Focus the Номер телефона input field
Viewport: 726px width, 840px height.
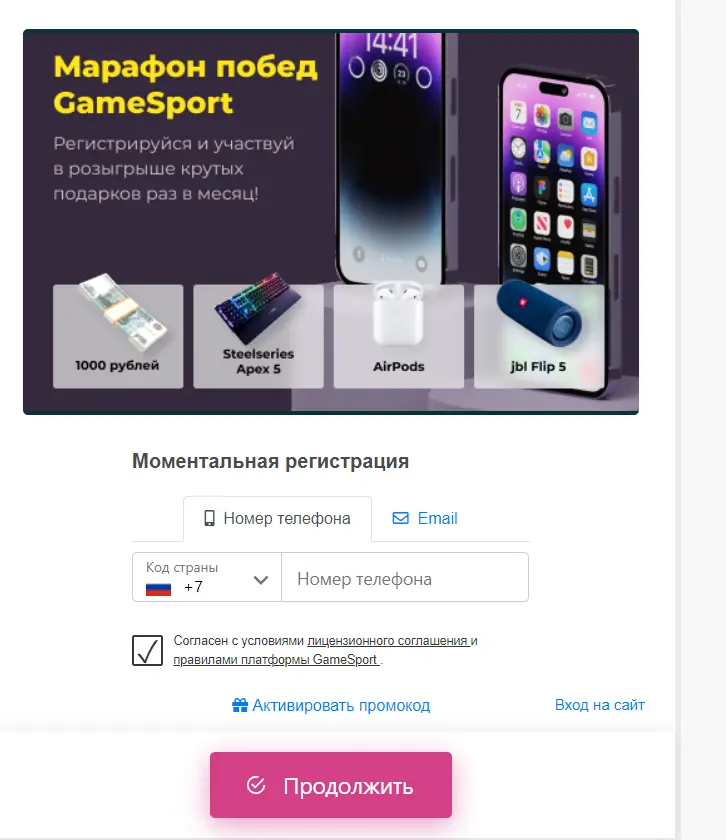pos(405,577)
